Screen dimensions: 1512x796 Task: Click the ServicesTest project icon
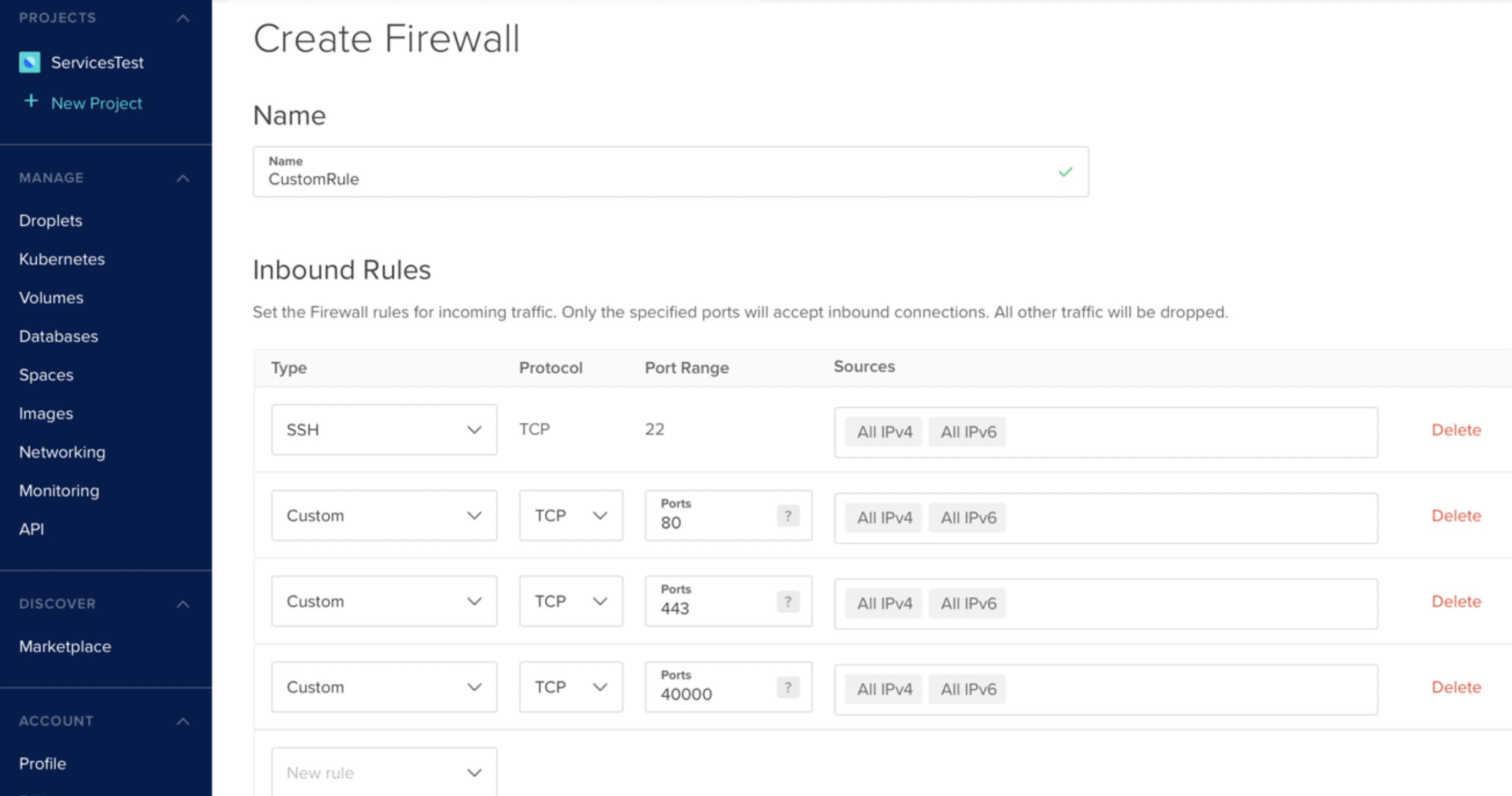29,62
